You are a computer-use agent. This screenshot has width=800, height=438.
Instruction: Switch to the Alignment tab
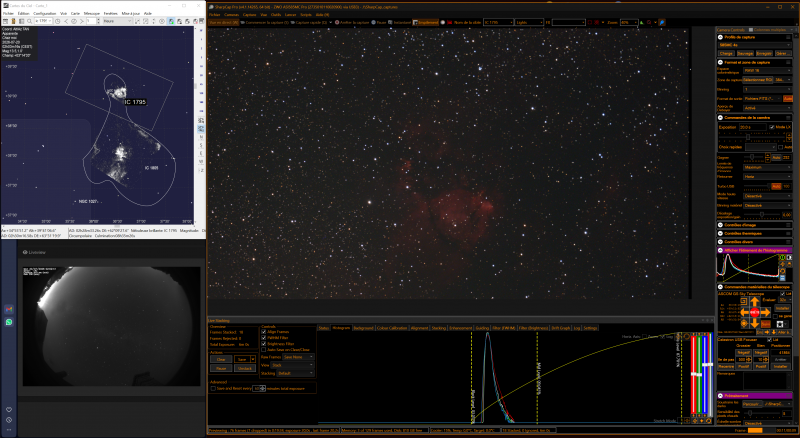[x=419, y=328]
